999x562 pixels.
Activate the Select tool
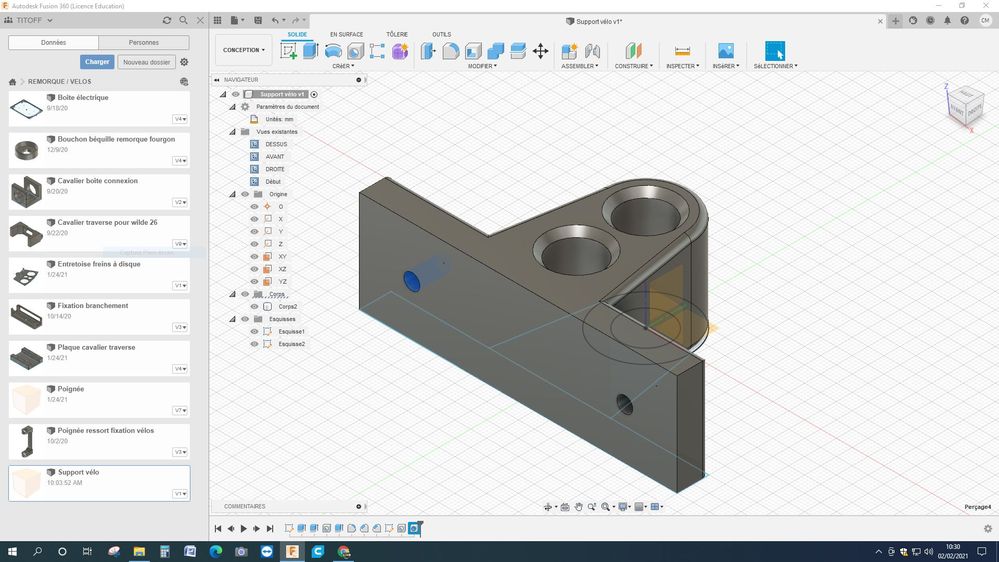(775, 51)
